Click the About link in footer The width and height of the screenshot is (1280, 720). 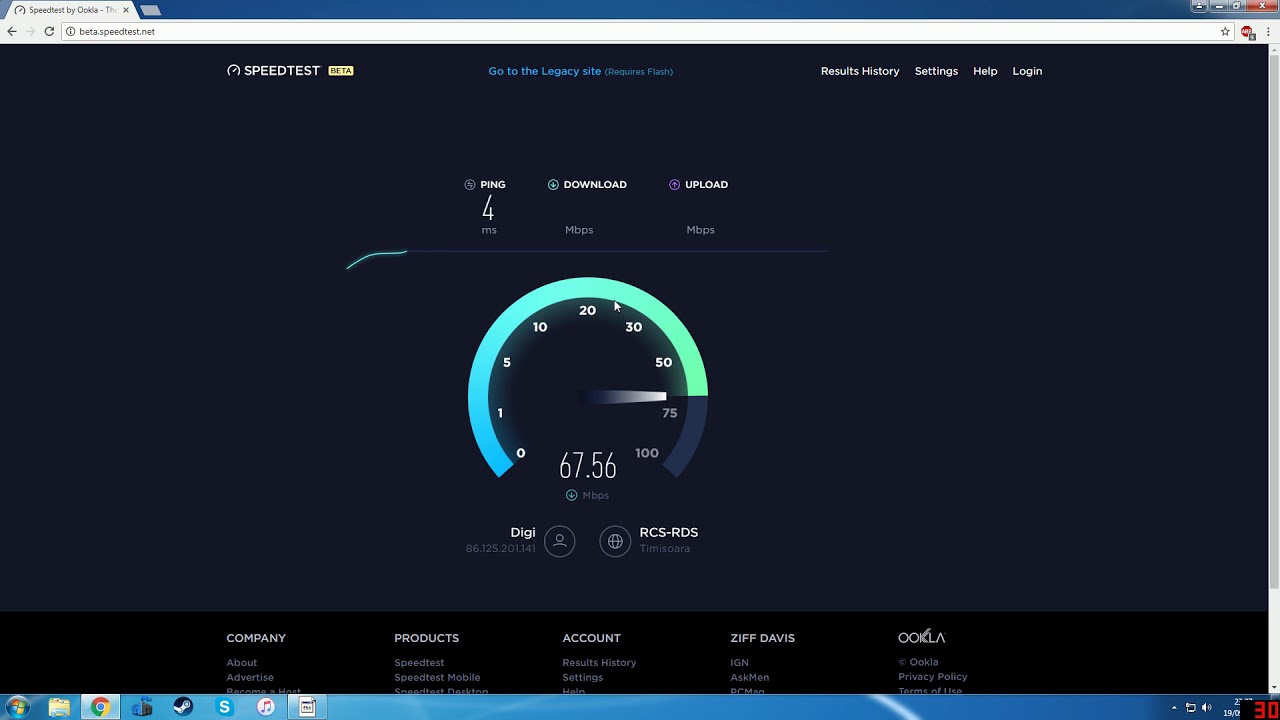241,662
